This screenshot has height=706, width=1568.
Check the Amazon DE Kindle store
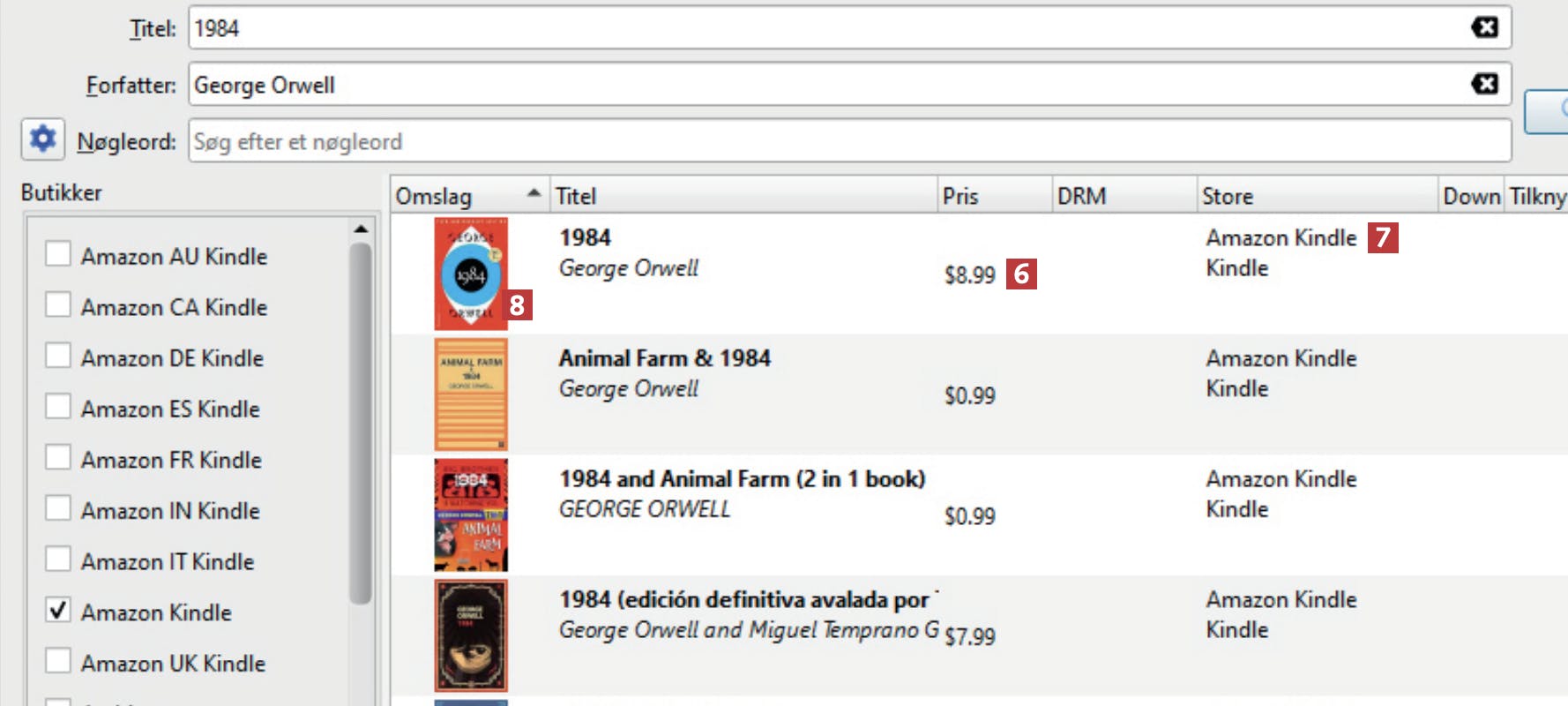click(x=58, y=356)
